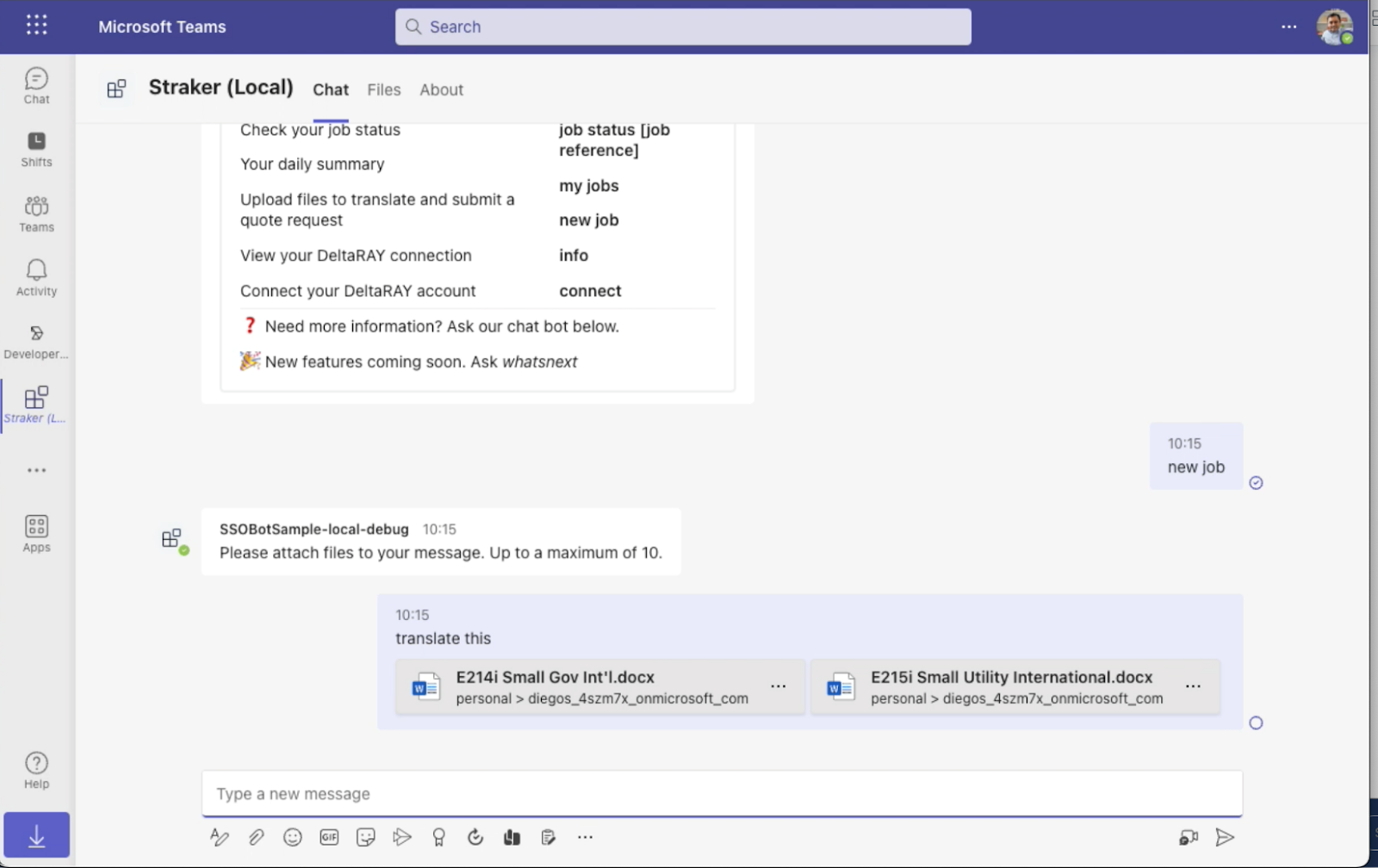Click the Word icon of E215i file
The width and height of the screenshot is (1378, 868).
[840, 686]
